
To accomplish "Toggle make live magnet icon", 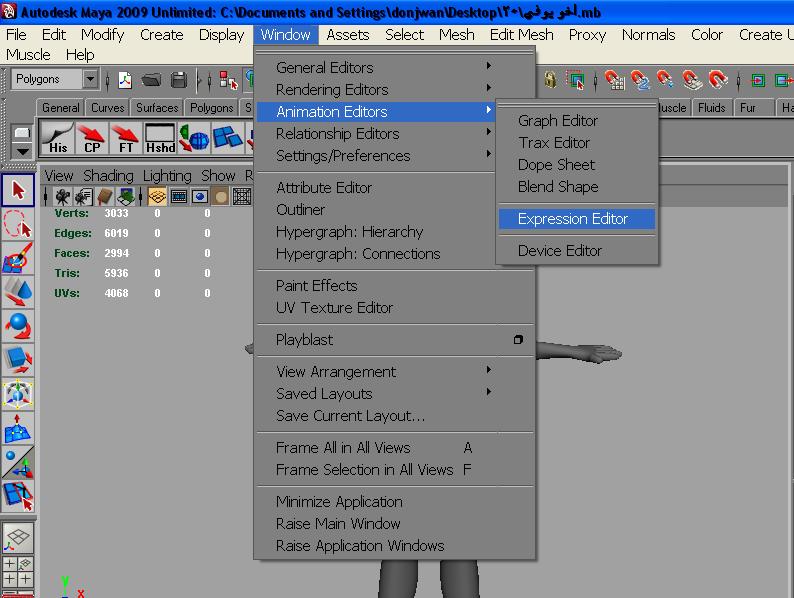I will pos(717,79).
